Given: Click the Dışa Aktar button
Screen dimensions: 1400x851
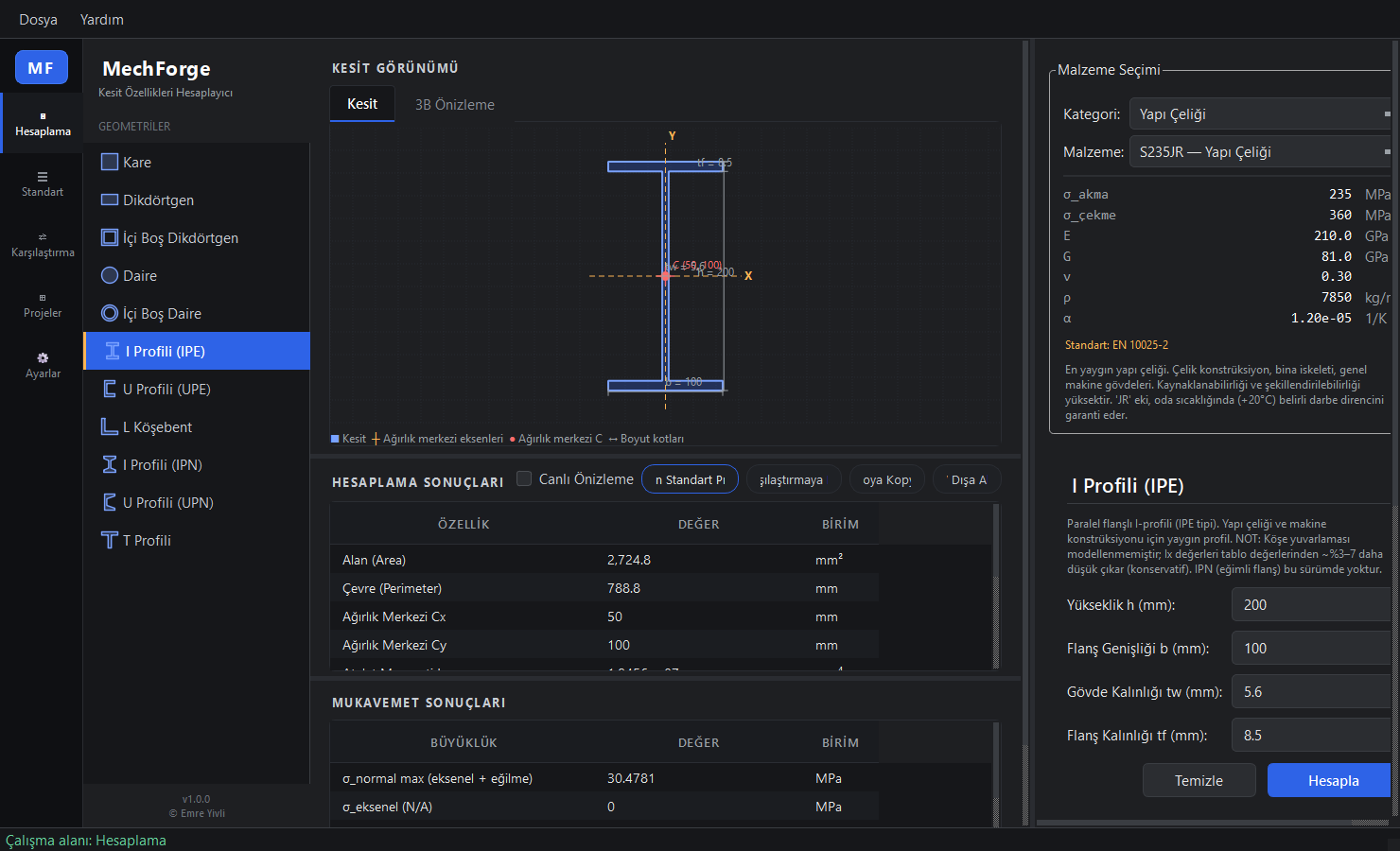Looking at the screenshot, I should pyautogui.click(x=967, y=479).
